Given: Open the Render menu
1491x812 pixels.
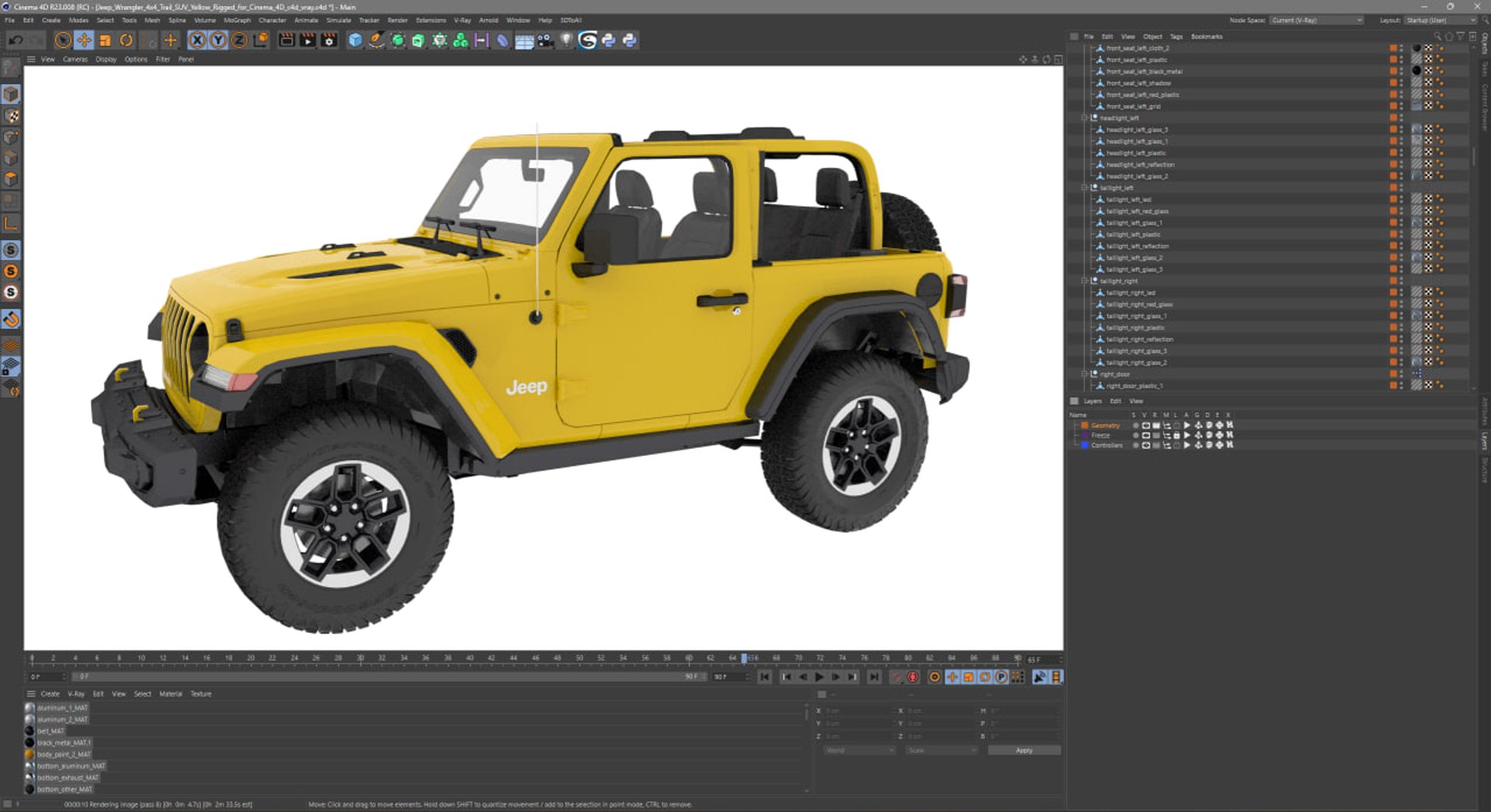Looking at the screenshot, I should pos(397,20).
